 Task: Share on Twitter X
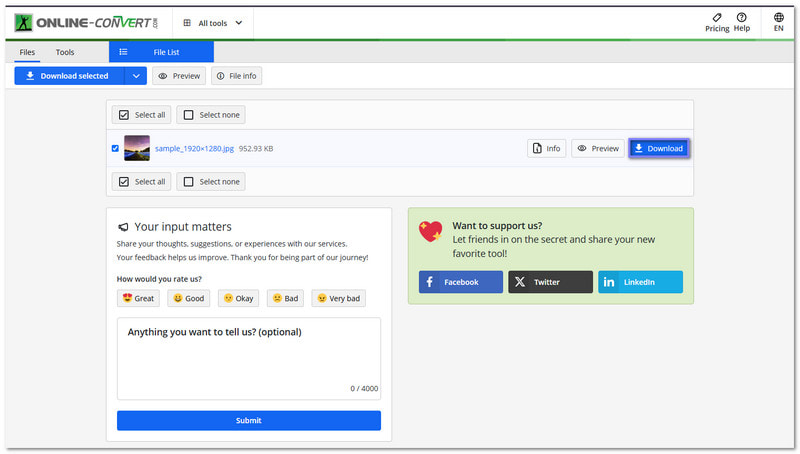coord(550,282)
